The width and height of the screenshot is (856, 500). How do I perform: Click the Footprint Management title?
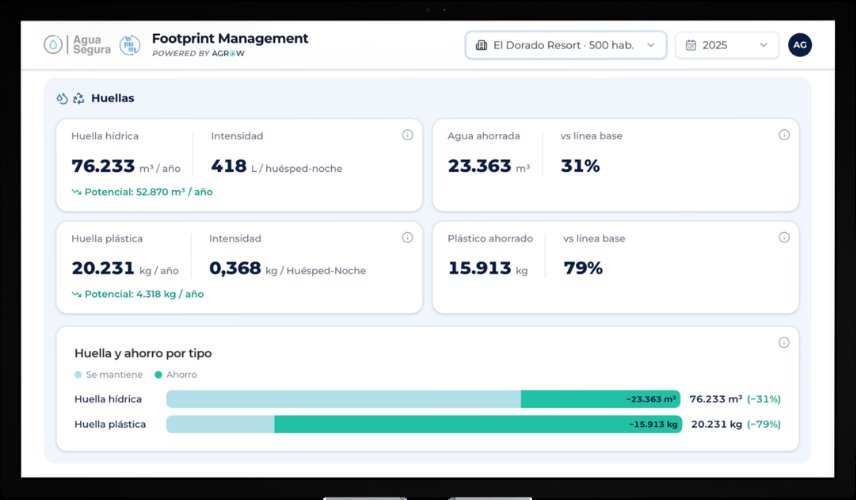[230, 38]
